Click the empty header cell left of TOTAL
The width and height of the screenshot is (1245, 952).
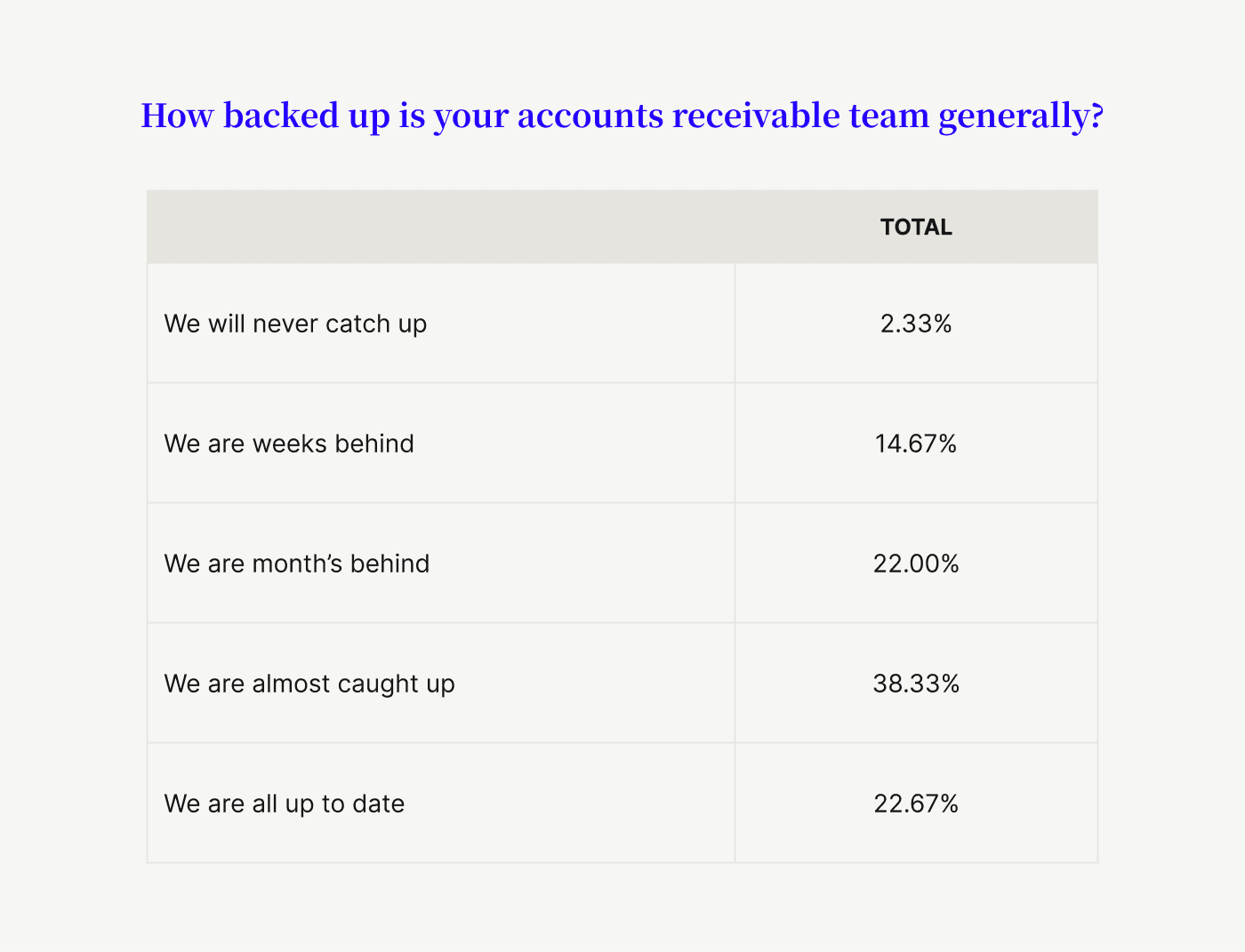click(441, 228)
